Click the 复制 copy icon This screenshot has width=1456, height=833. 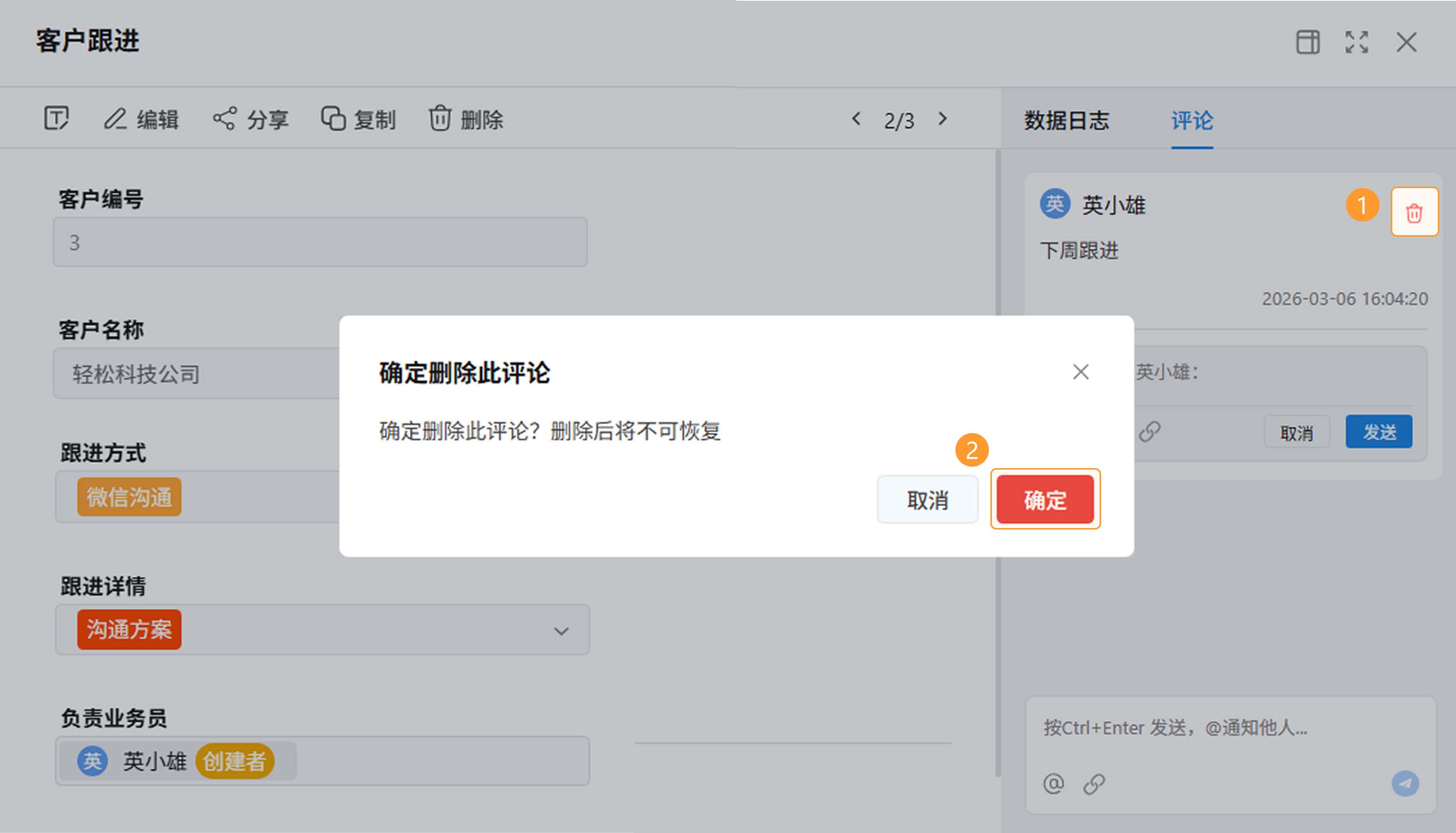[x=333, y=119]
